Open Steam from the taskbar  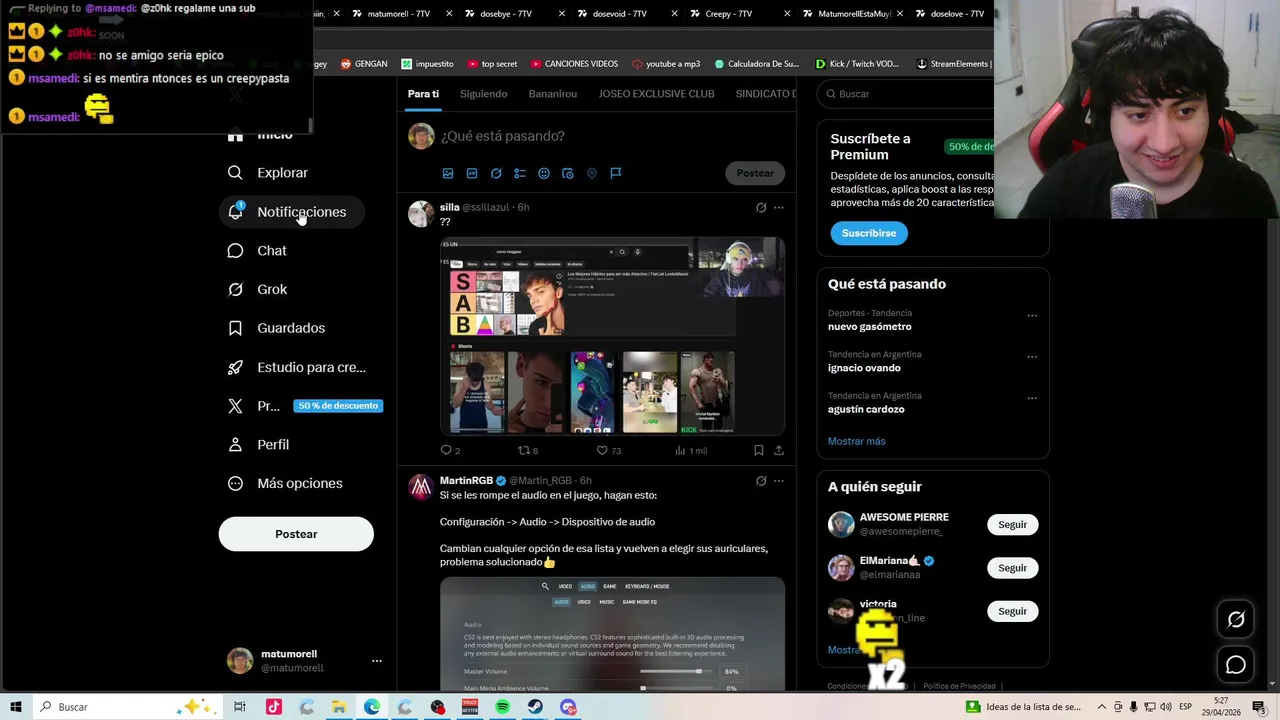pyautogui.click(x=536, y=707)
